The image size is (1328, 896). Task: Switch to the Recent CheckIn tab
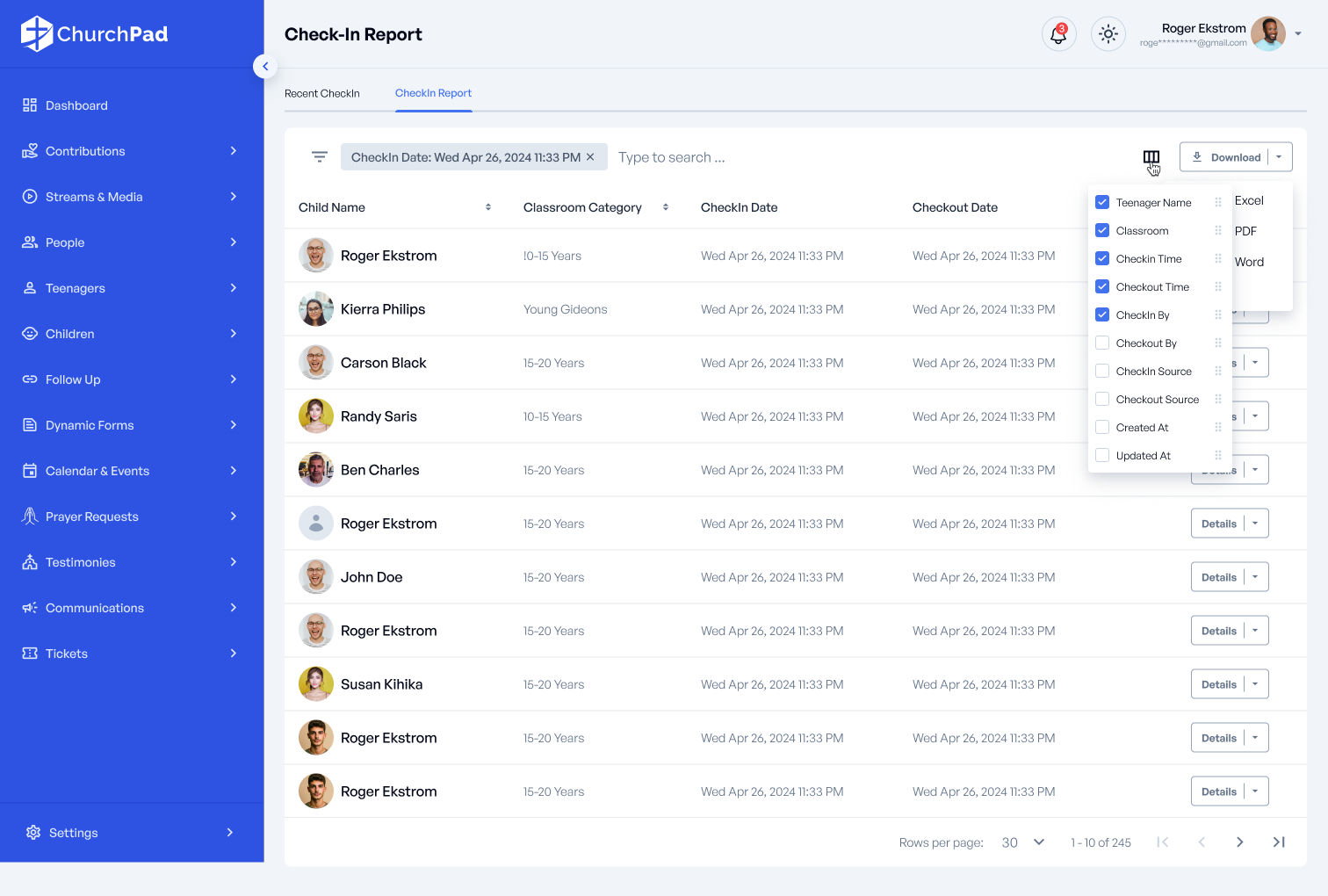[x=322, y=93]
